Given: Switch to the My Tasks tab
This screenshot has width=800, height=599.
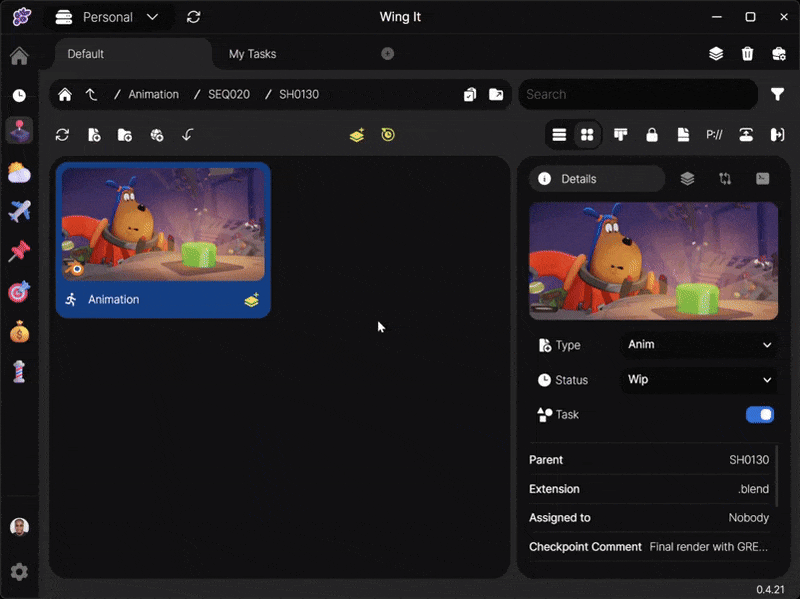Looking at the screenshot, I should tap(252, 54).
